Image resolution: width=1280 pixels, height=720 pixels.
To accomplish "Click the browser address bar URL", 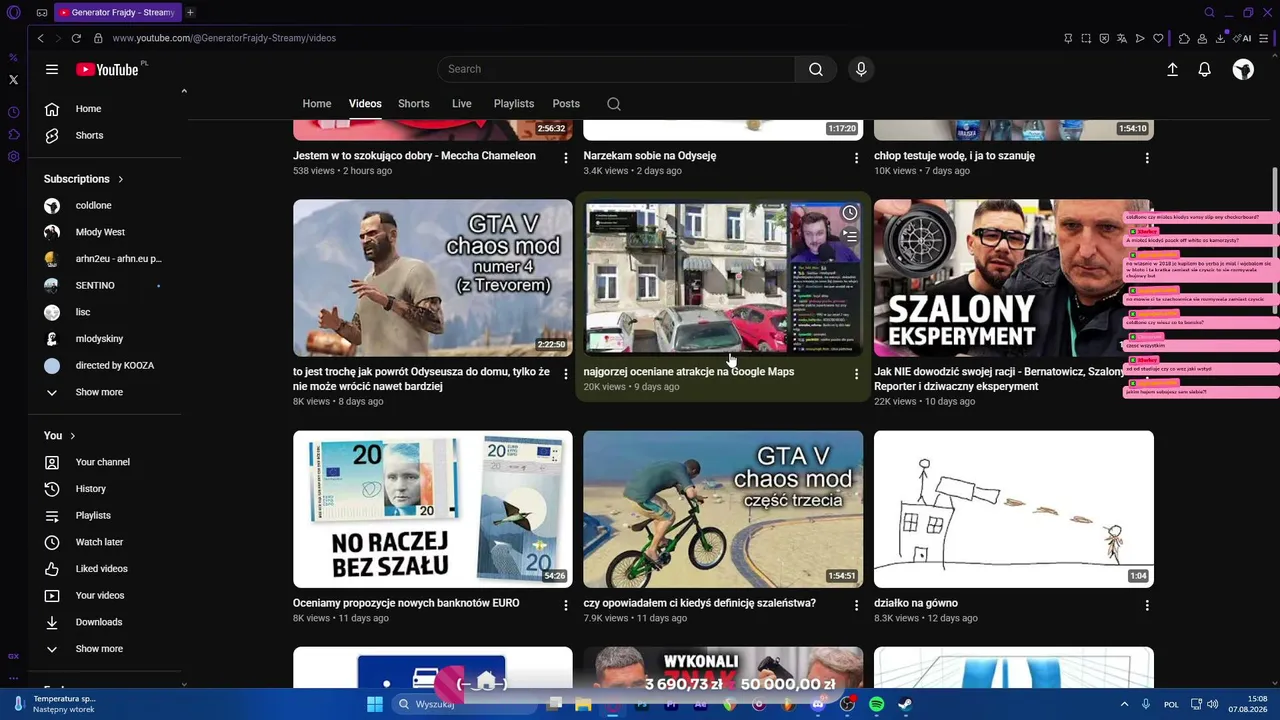I will 224,38.
